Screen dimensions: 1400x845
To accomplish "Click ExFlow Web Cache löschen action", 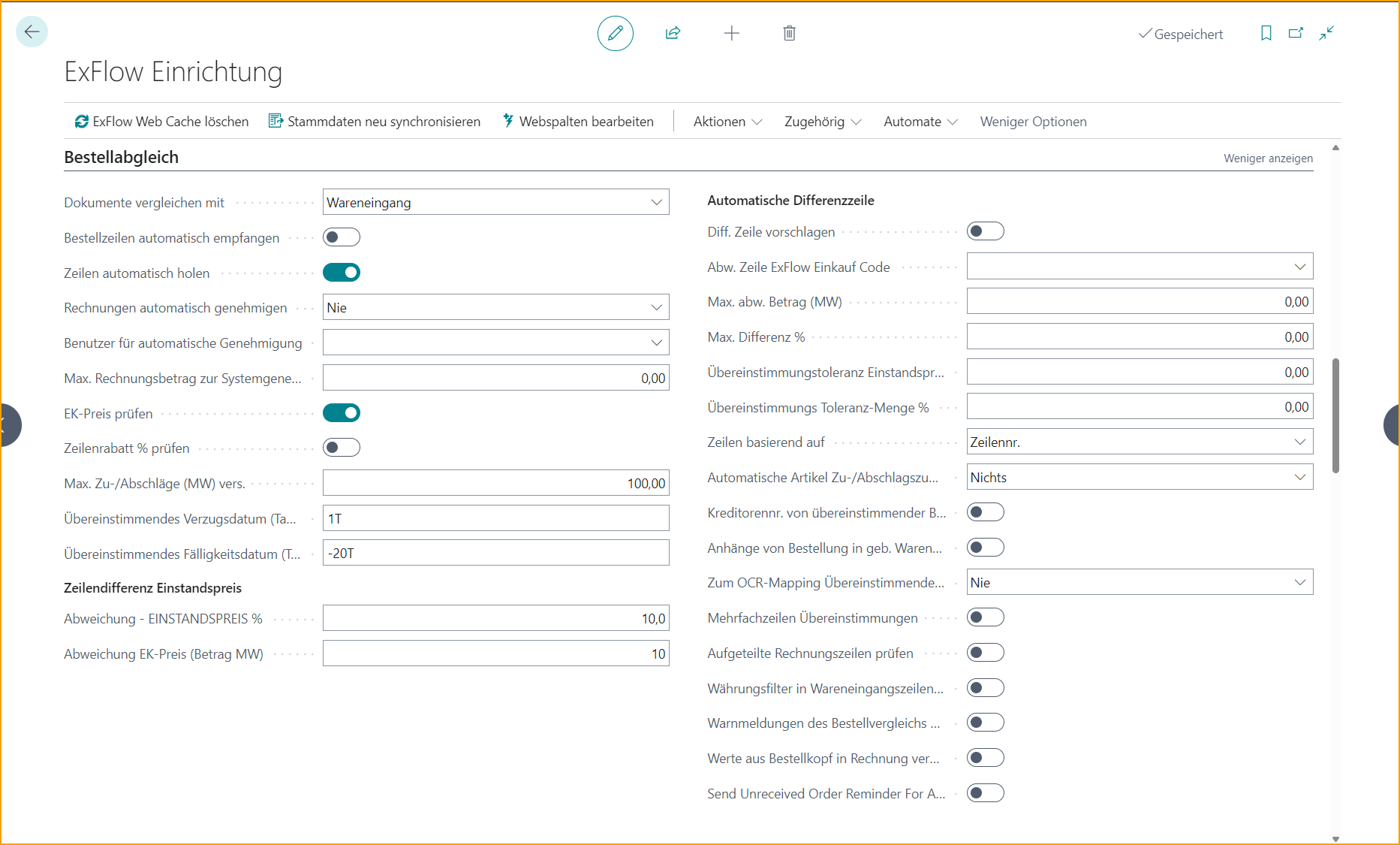I will tap(161, 121).
